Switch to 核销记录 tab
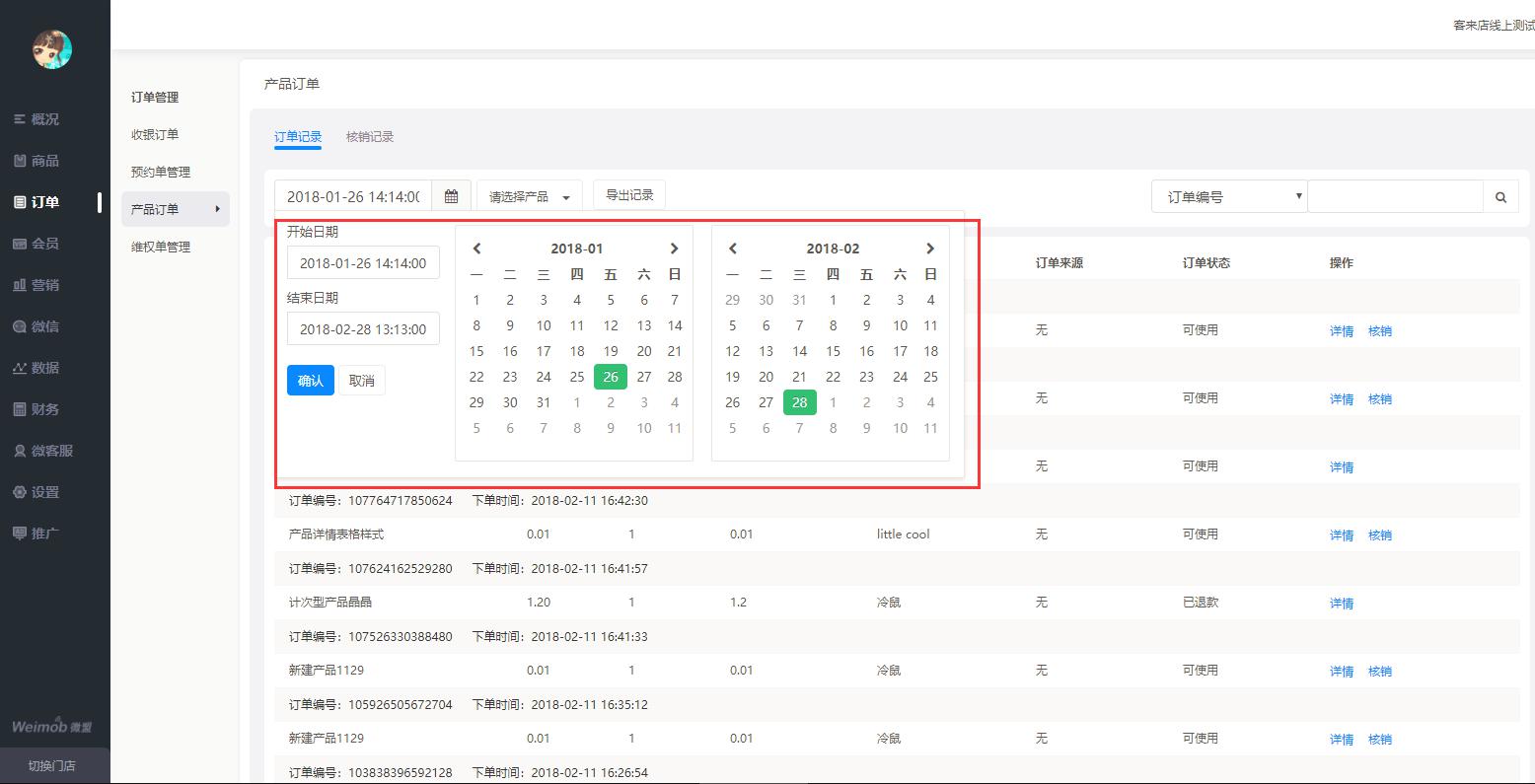 point(370,137)
